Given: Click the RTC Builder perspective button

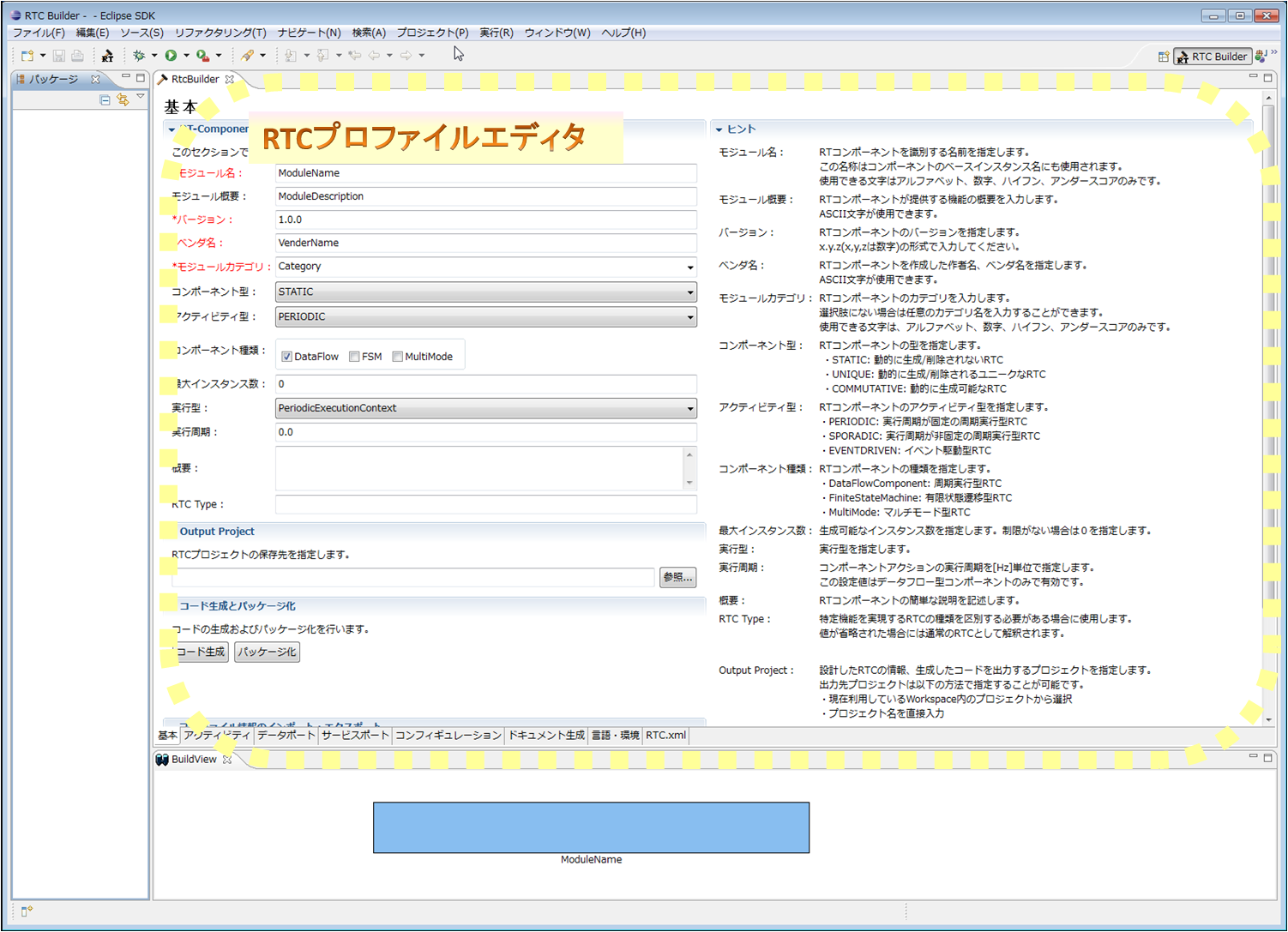Looking at the screenshot, I should point(1213,57).
